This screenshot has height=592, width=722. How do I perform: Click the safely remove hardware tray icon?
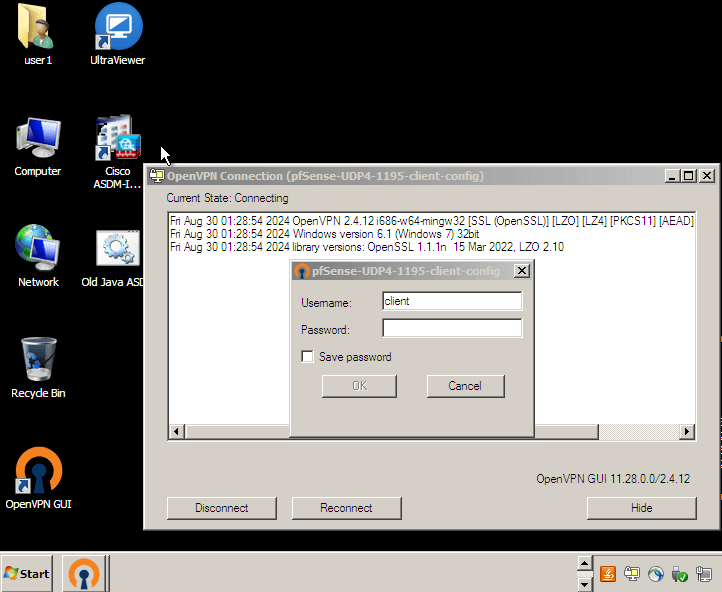(680, 574)
